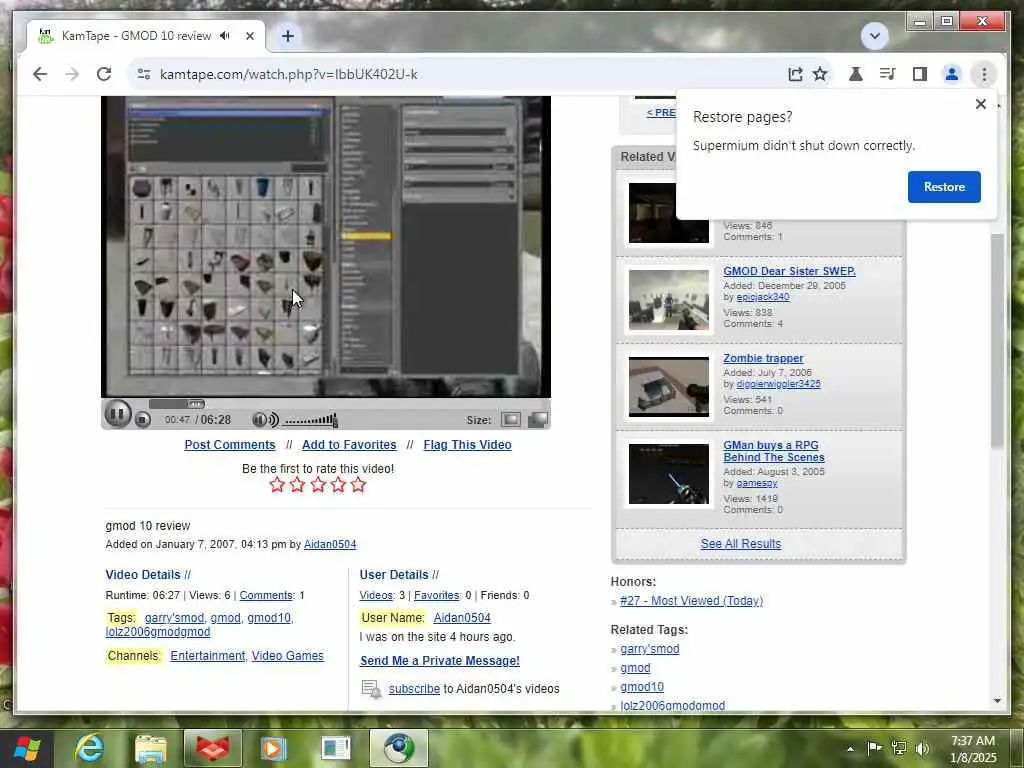This screenshot has height=768, width=1024.
Task: Click Add to Favorites link
Action: [349, 445]
